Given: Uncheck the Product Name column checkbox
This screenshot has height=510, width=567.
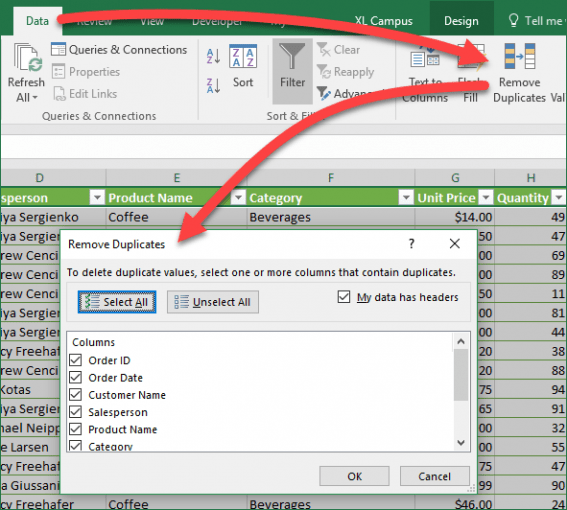Looking at the screenshot, I should pyautogui.click(x=76, y=429).
